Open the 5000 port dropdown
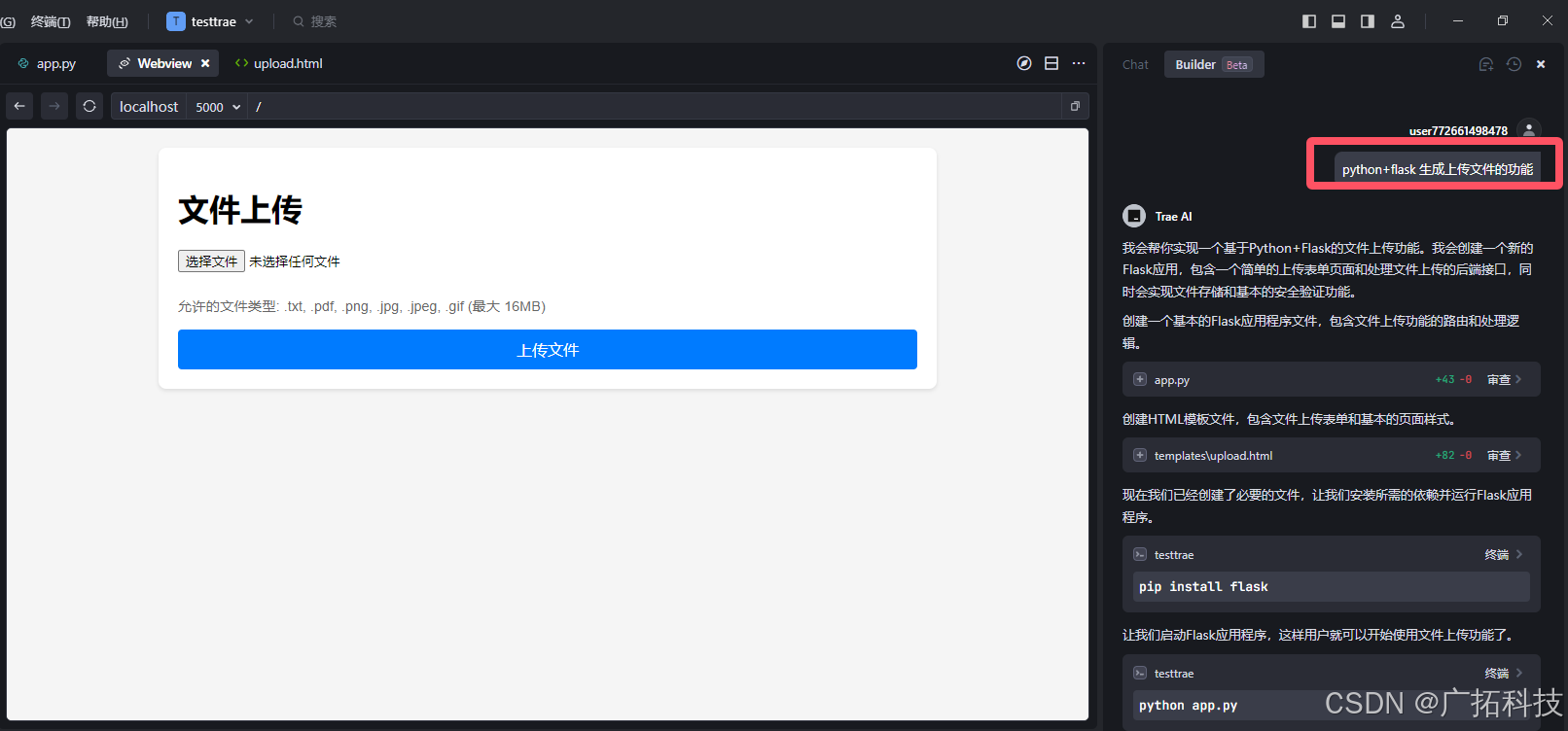Viewport: 1568px width, 731px height. 218,107
